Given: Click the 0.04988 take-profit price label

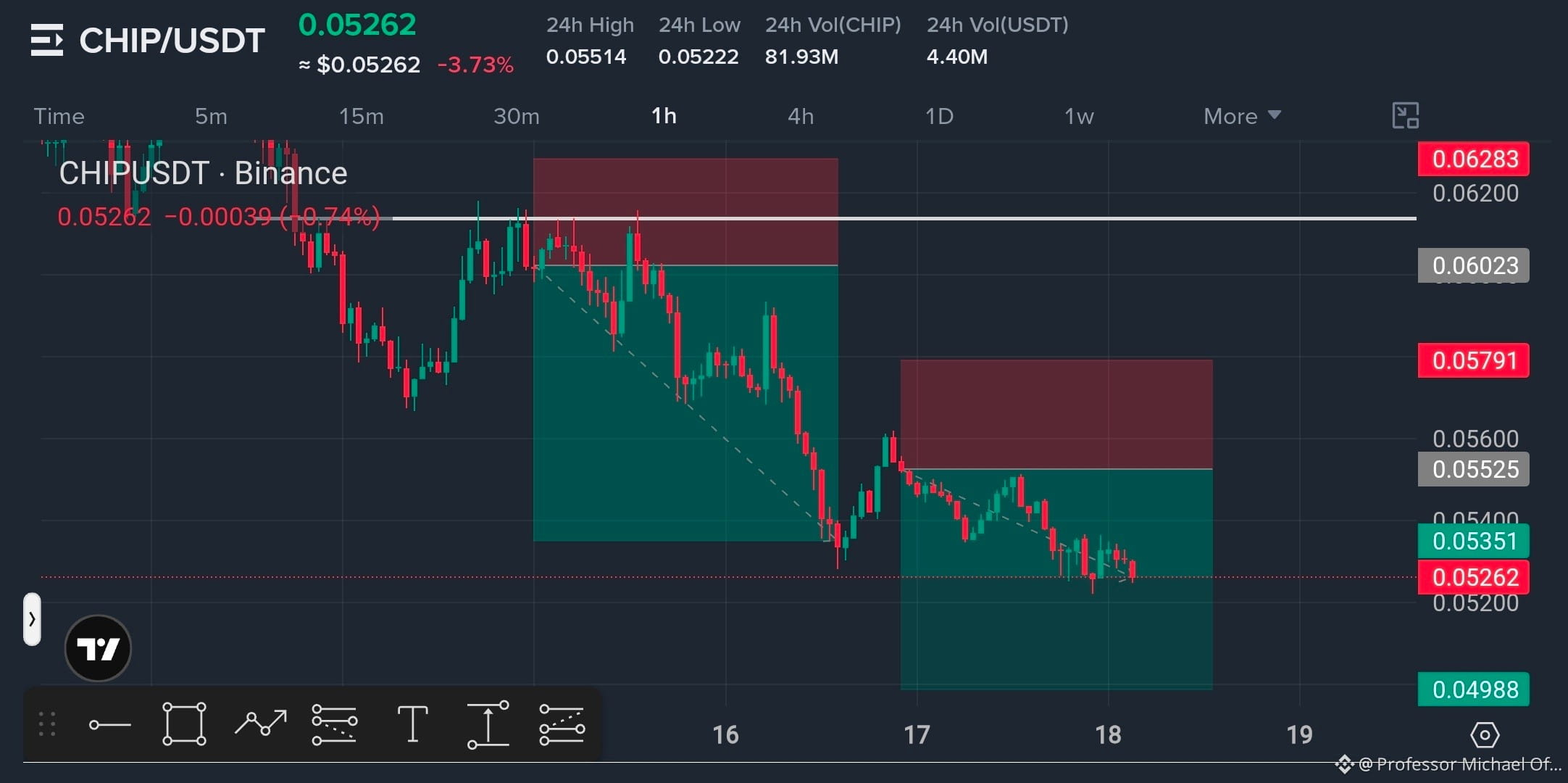Looking at the screenshot, I should (1474, 689).
